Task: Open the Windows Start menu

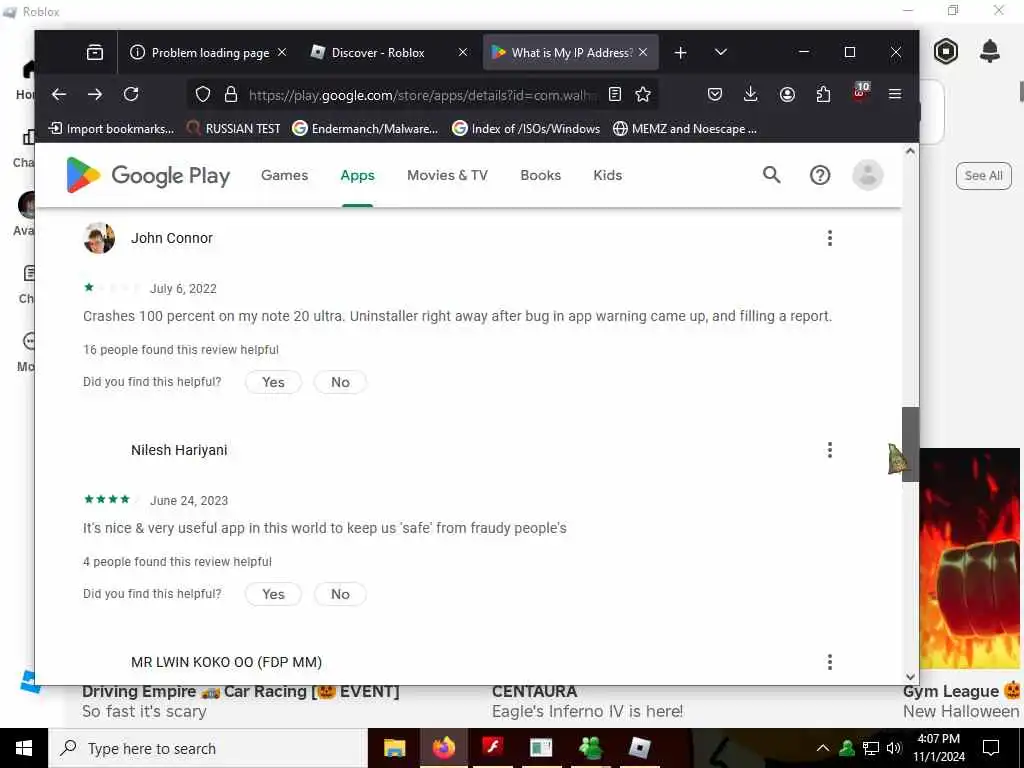Action: (x=24, y=748)
